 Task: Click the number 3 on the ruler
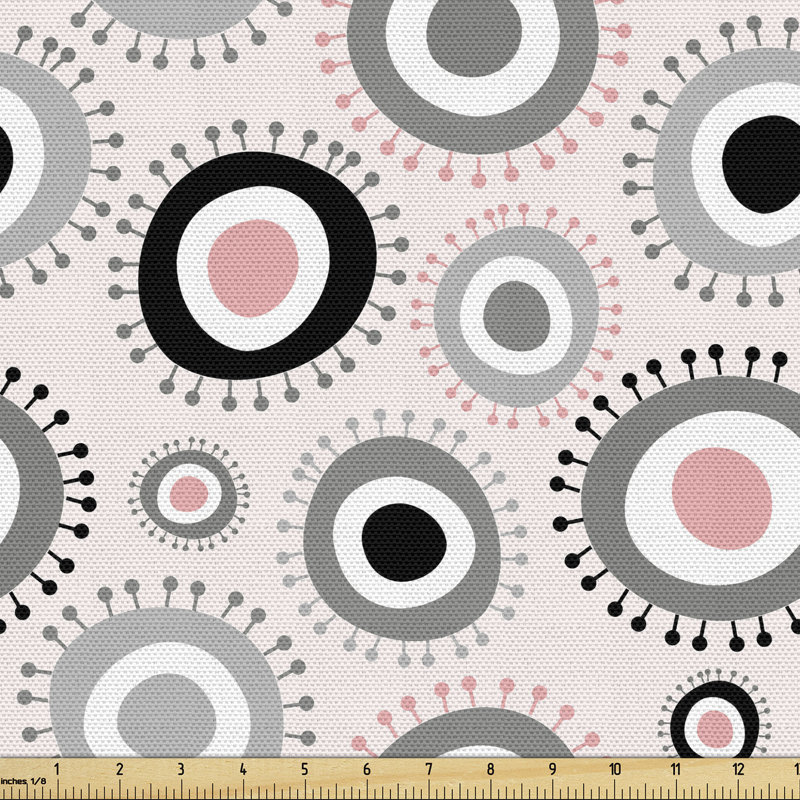tap(181, 769)
